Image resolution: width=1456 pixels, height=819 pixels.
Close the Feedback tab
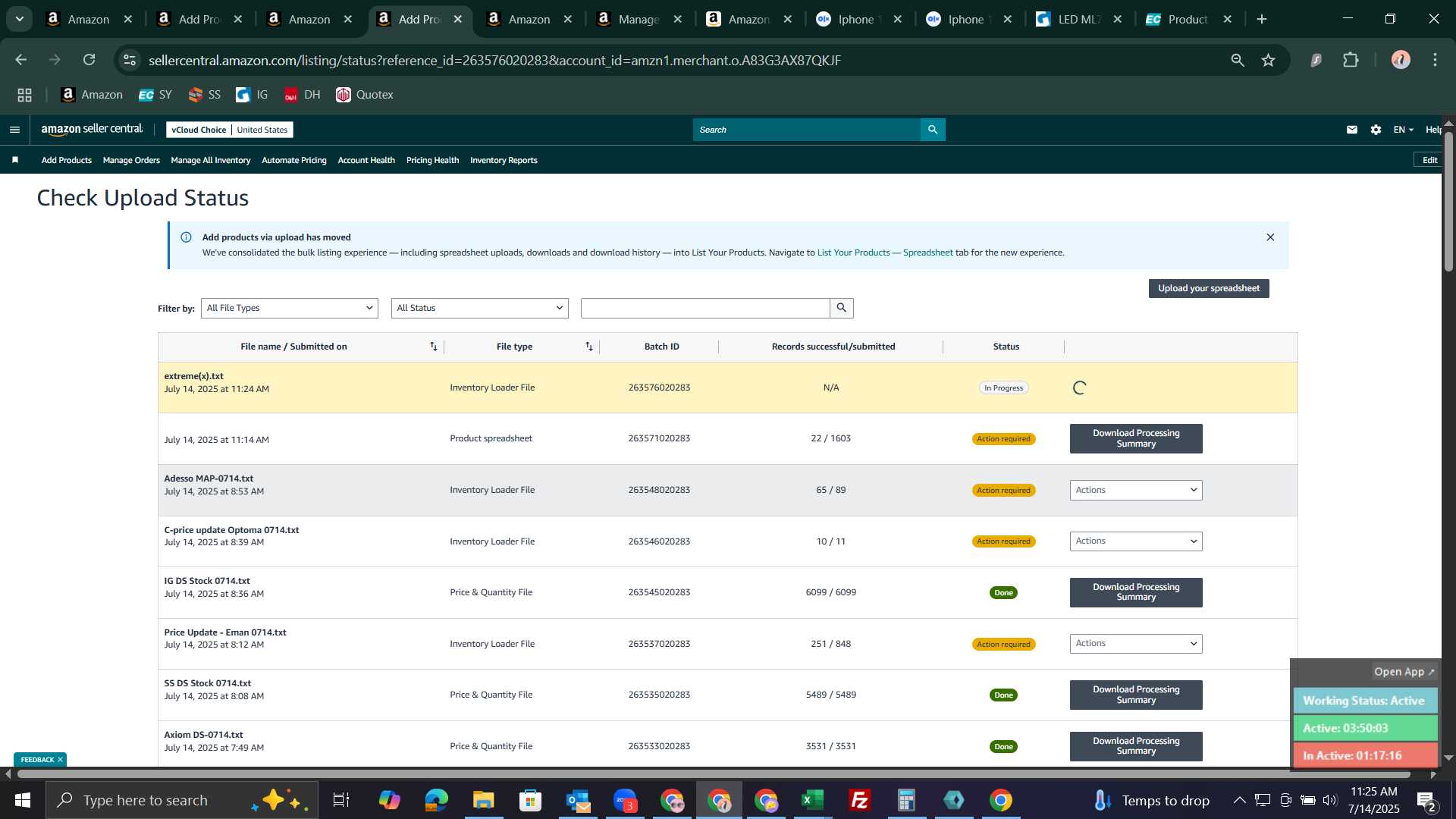pyautogui.click(x=60, y=760)
